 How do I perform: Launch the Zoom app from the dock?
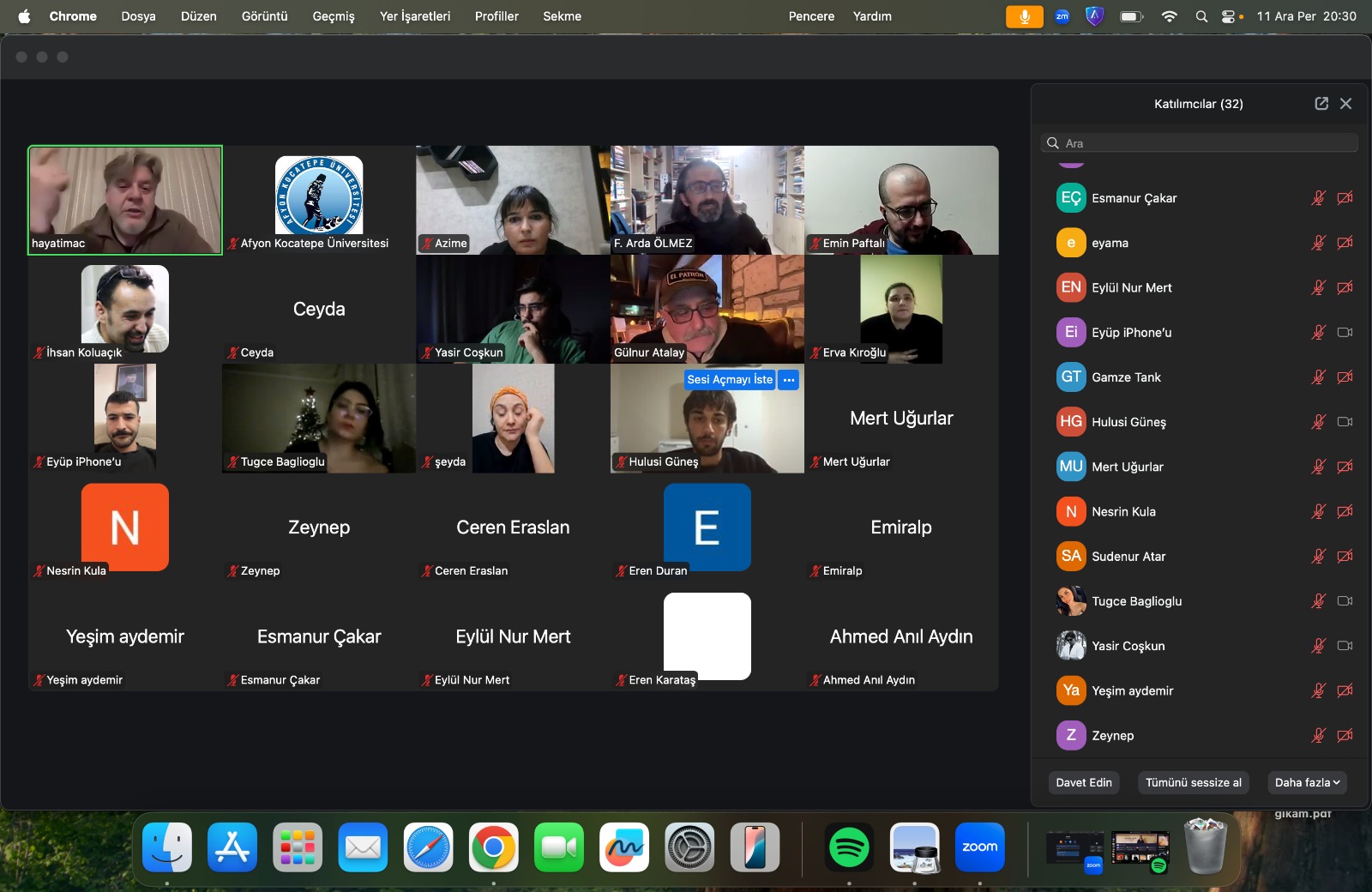coord(979,847)
